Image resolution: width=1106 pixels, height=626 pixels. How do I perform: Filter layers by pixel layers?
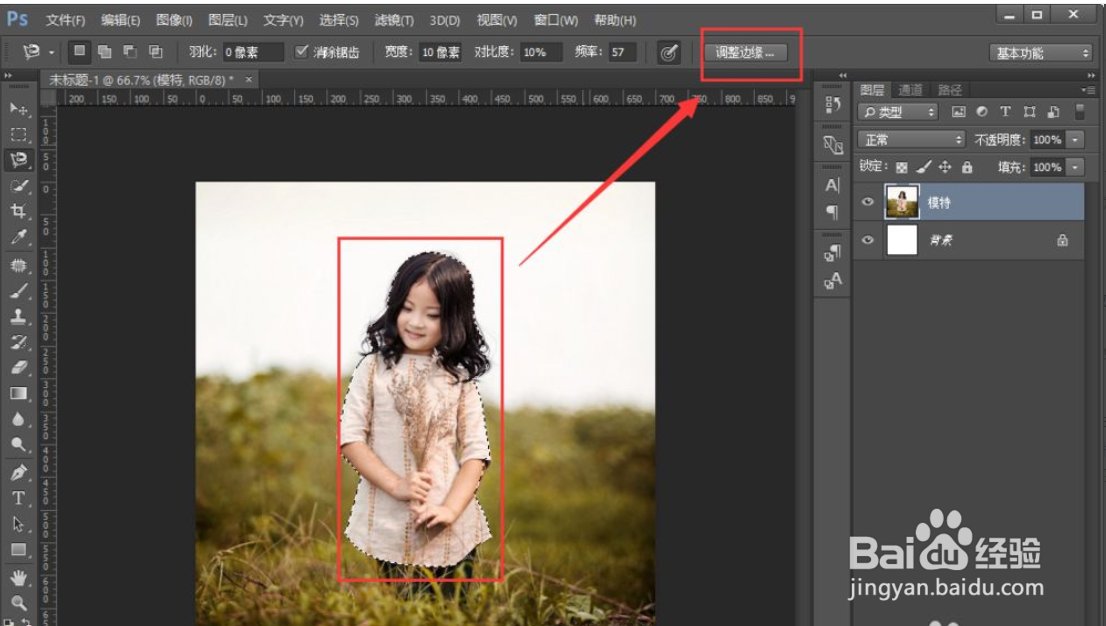[958, 112]
